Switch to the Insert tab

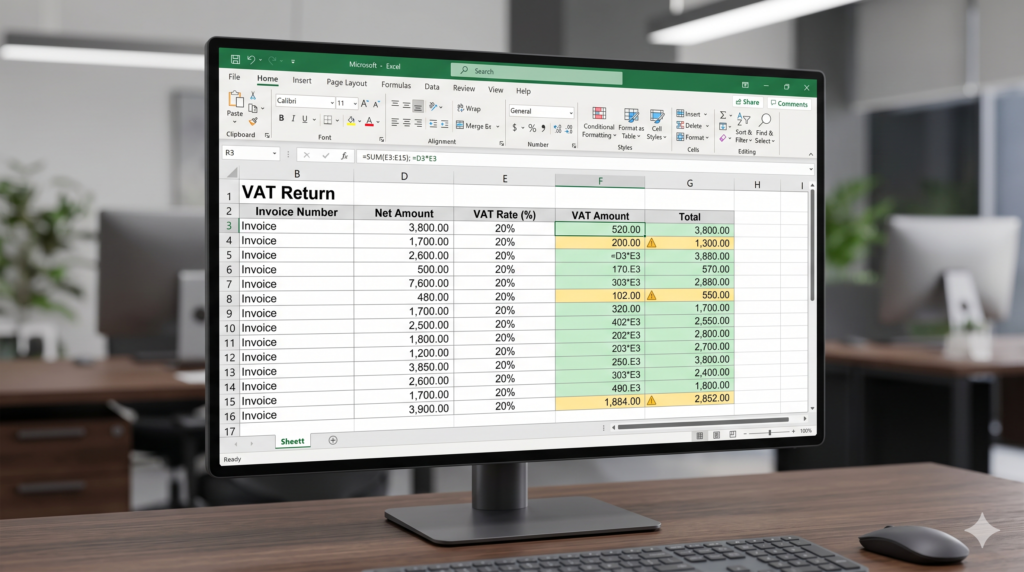click(302, 80)
